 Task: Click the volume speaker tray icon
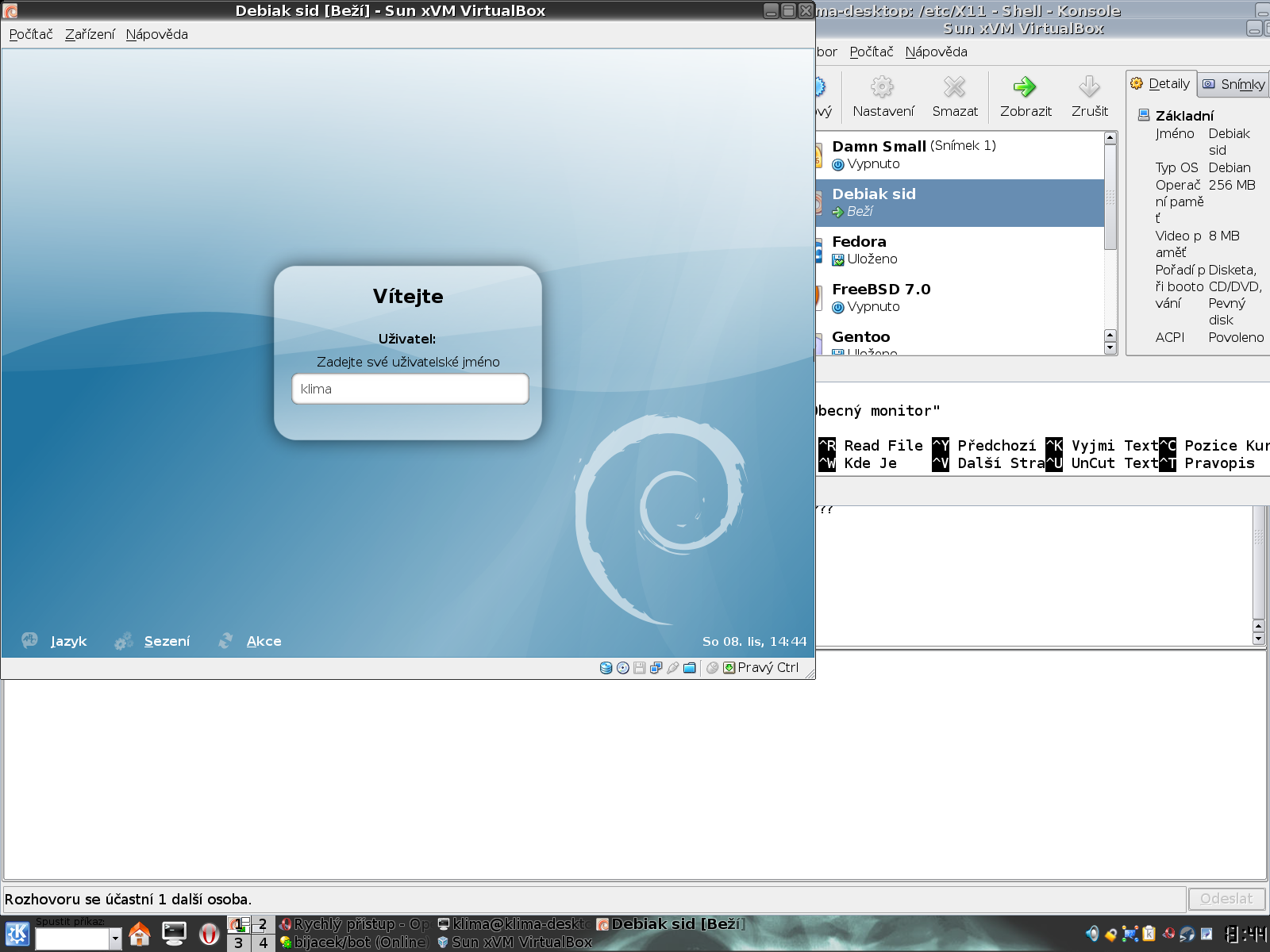(x=1092, y=934)
